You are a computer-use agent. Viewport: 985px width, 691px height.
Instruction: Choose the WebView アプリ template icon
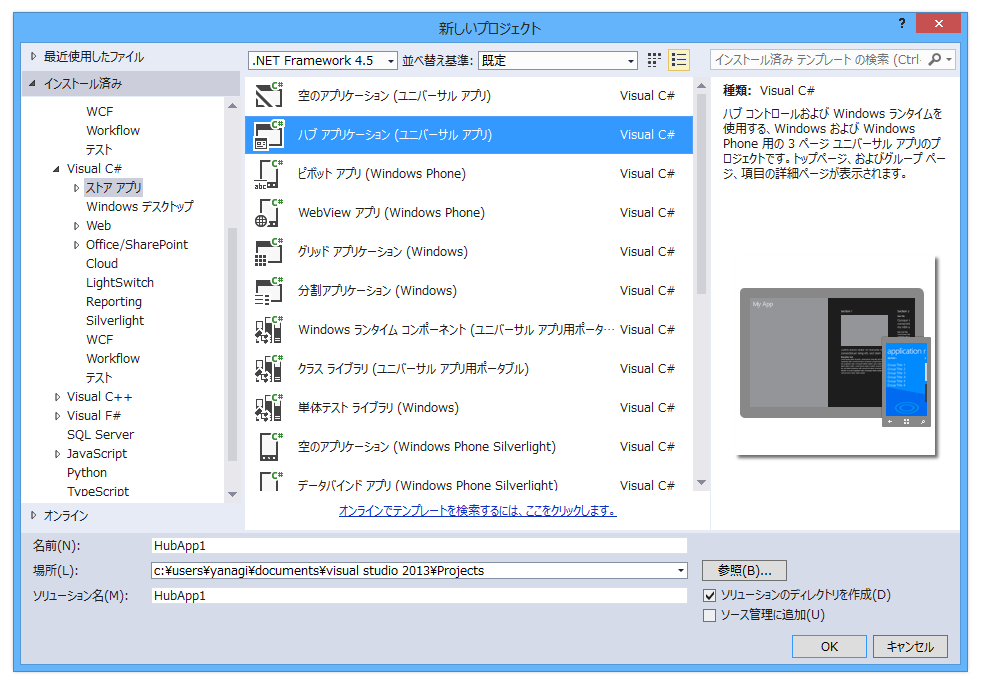[270, 212]
